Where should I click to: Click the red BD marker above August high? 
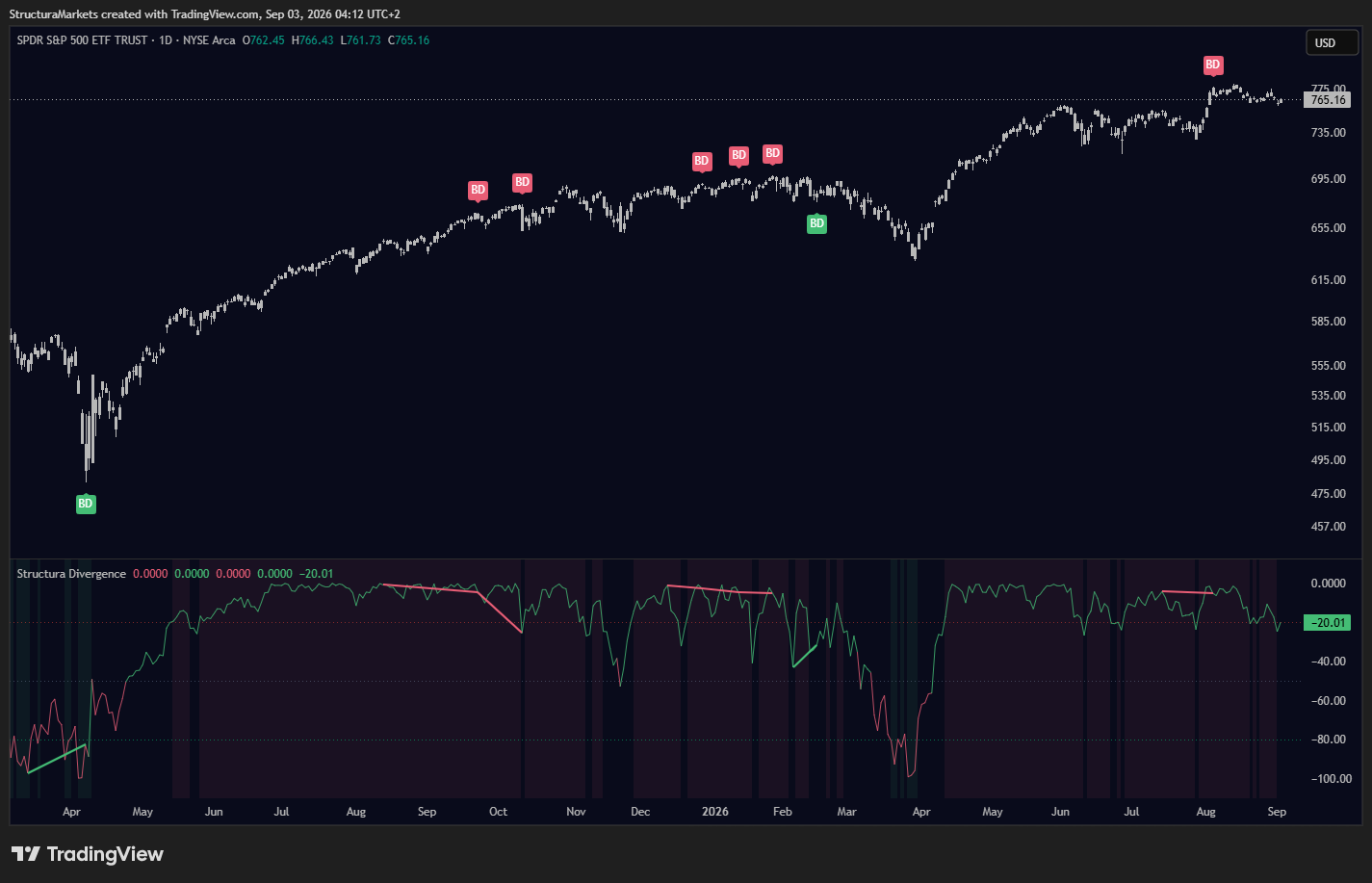point(1213,65)
